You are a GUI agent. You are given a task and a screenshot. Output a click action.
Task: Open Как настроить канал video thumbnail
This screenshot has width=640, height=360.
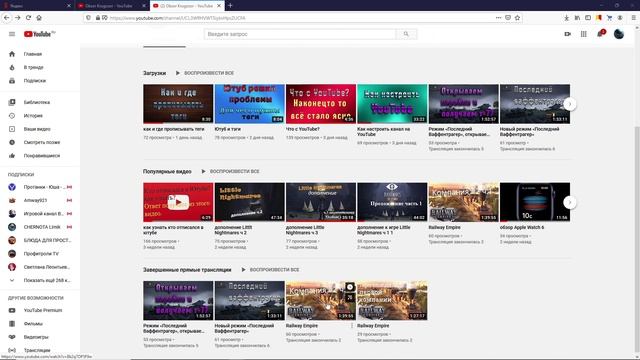click(392, 104)
